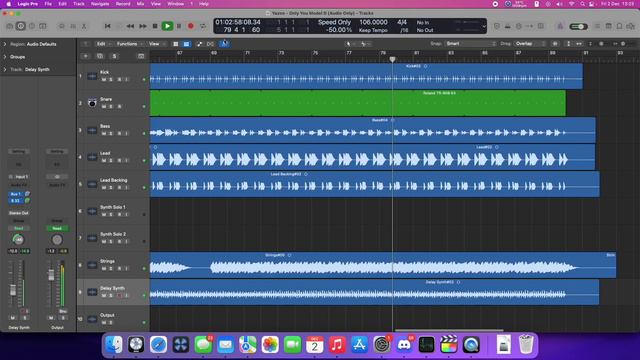The image size is (640, 360).
Task: Show Global Tracks button
Action: coord(141,56)
